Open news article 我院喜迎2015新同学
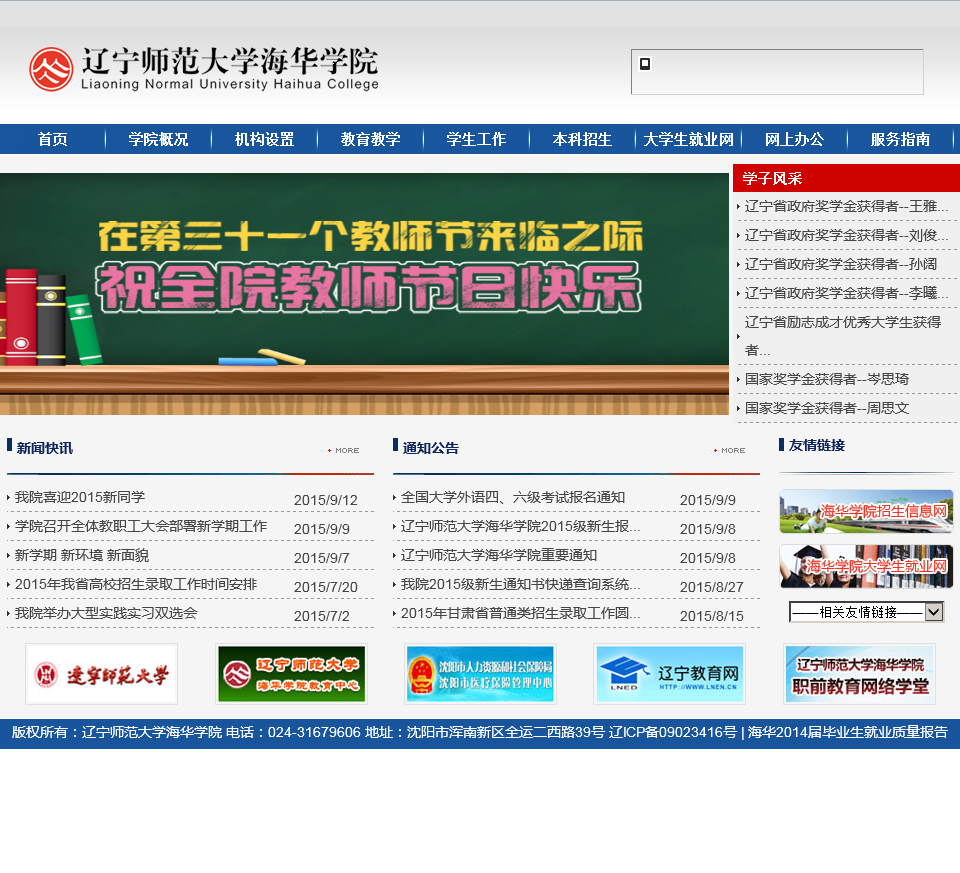960x873 pixels. pyautogui.click(x=80, y=497)
